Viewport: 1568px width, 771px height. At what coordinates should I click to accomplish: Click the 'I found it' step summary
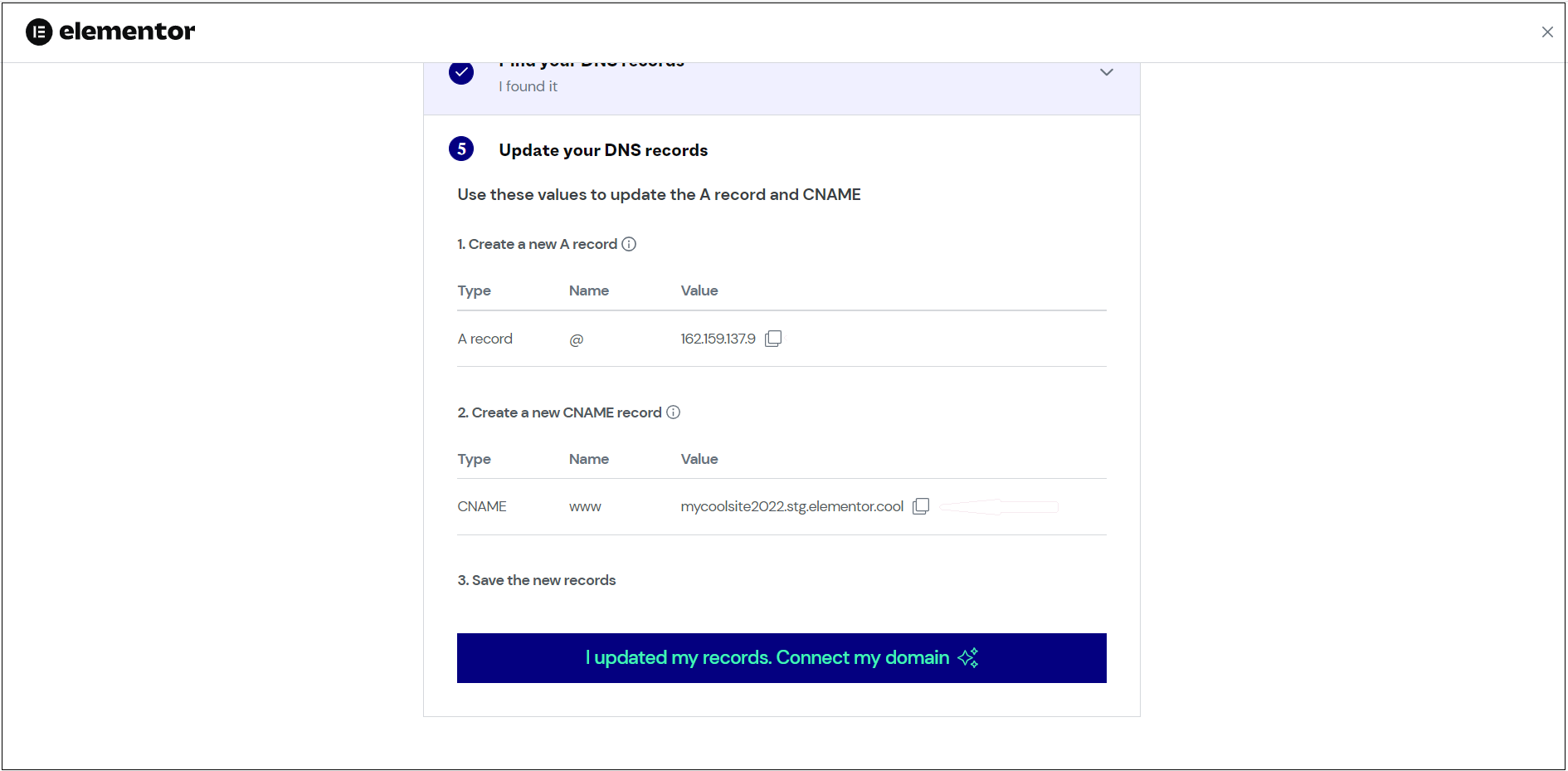528,86
